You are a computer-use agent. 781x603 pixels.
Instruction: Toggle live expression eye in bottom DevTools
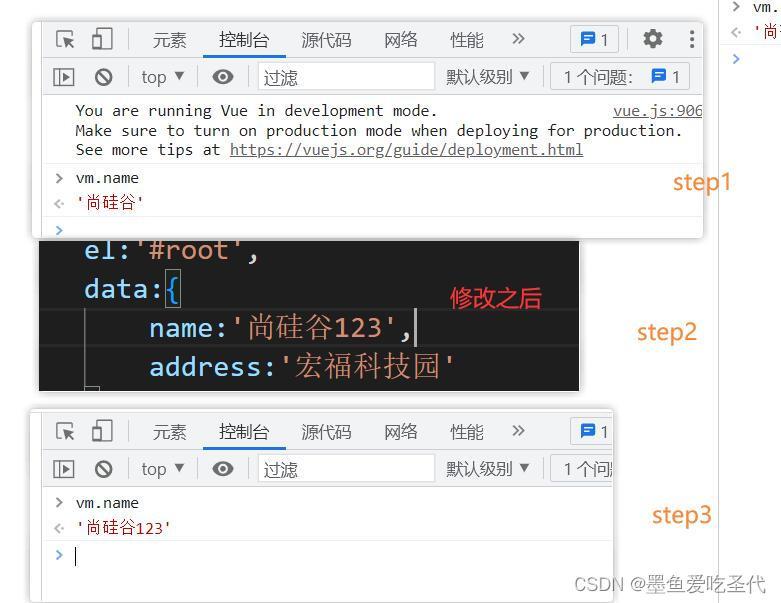223,469
